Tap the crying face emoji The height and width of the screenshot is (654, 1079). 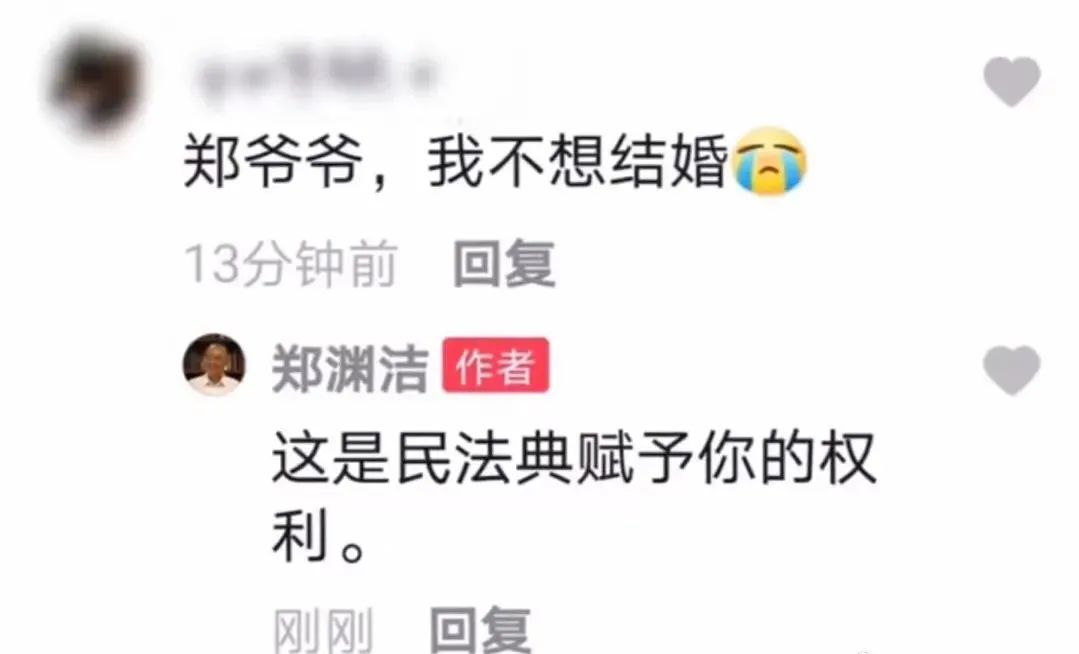click(x=769, y=161)
